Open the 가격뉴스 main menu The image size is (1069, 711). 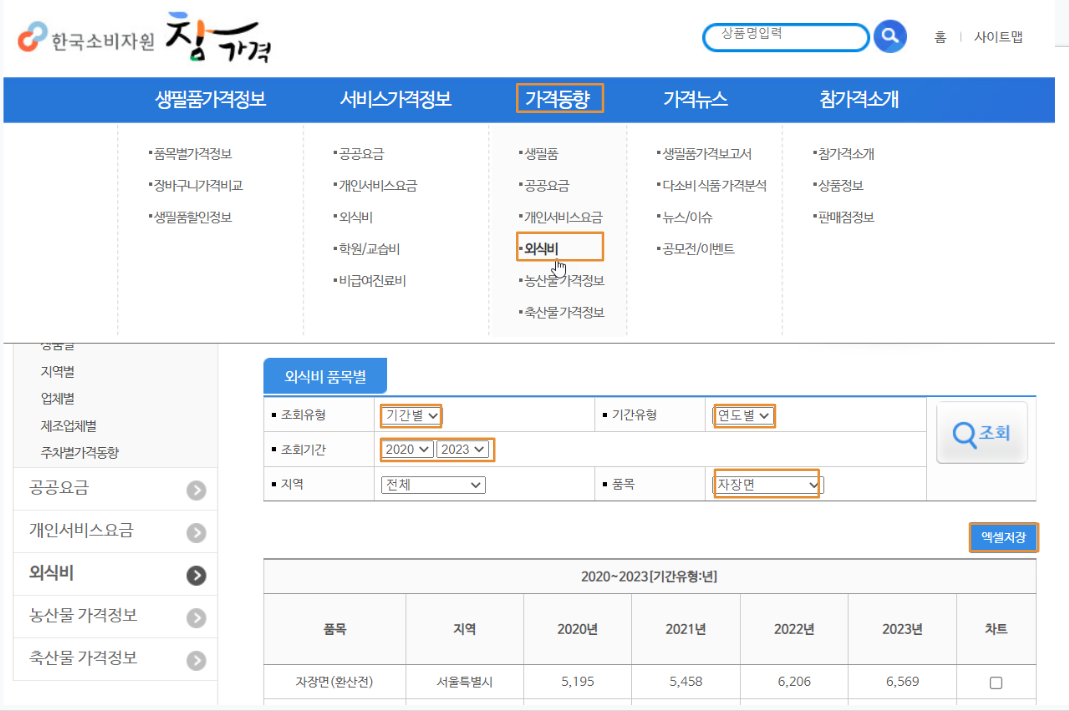click(695, 100)
